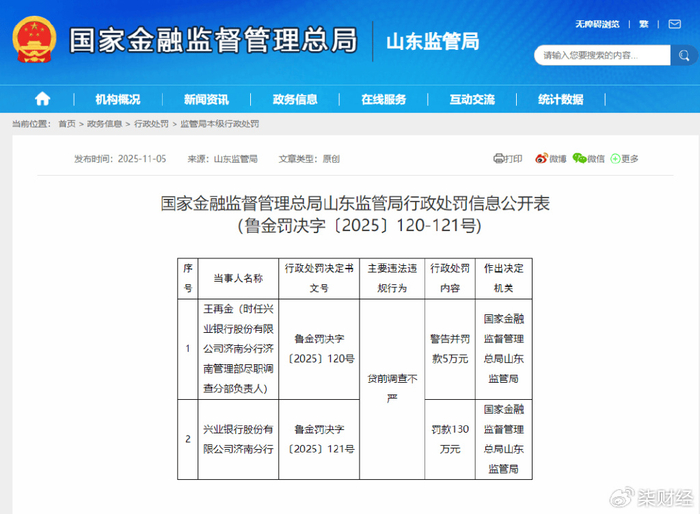The height and width of the screenshot is (514, 700).
Task: Click the 来源: 山东监管局 text
Action: click(222, 159)
